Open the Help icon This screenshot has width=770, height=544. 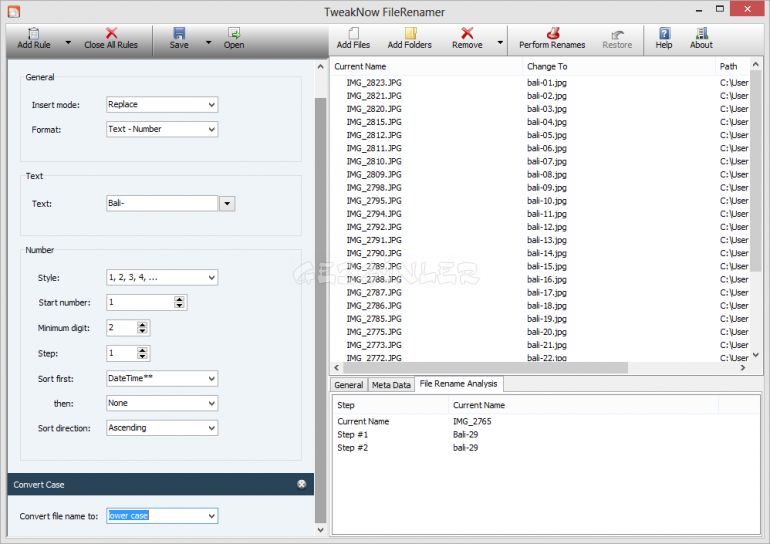click(664, 33)
